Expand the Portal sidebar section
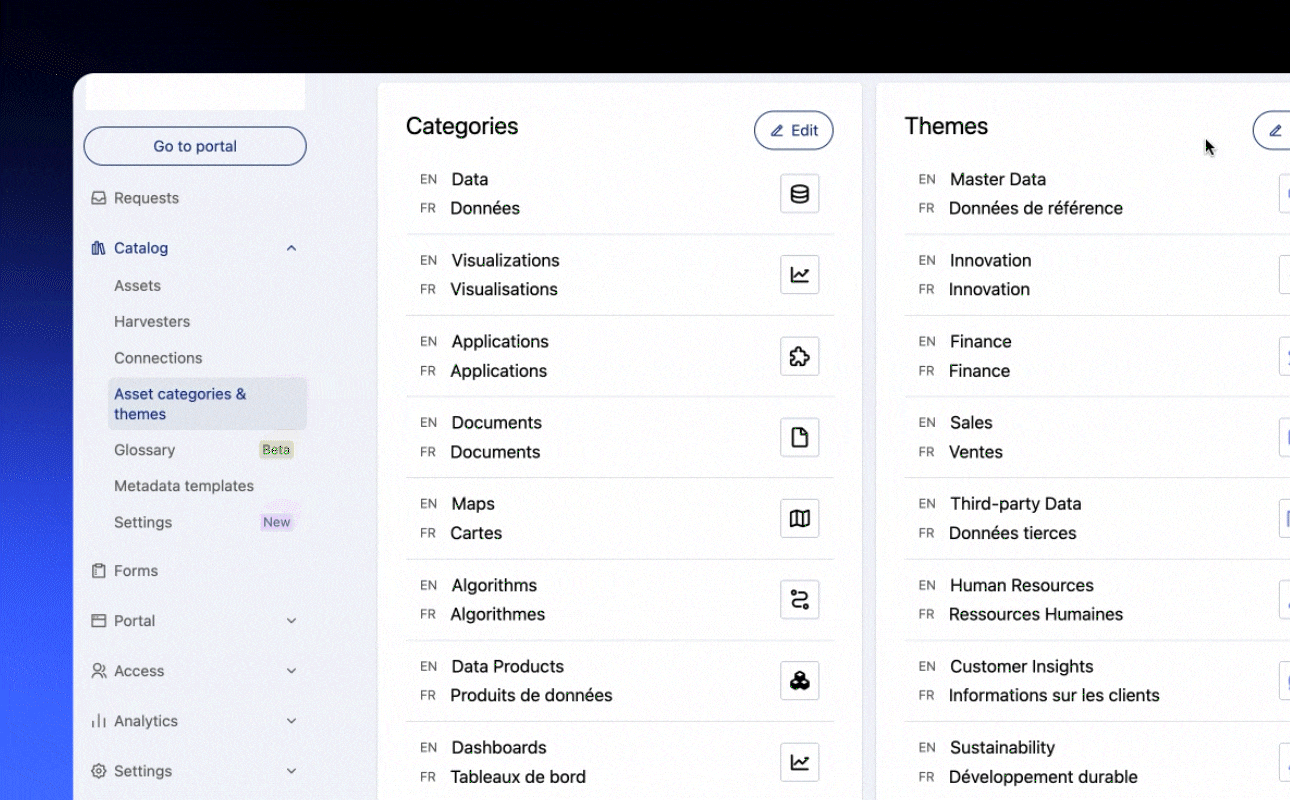Image resolution: width=1290 pixels, height=800 pixels. click(x=291, y=621)
